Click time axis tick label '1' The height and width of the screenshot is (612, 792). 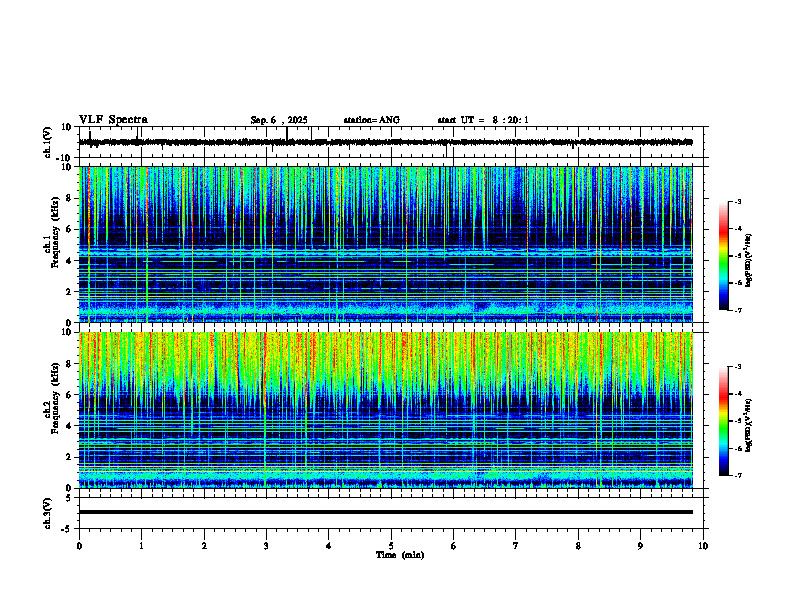[x=141, y=546]
